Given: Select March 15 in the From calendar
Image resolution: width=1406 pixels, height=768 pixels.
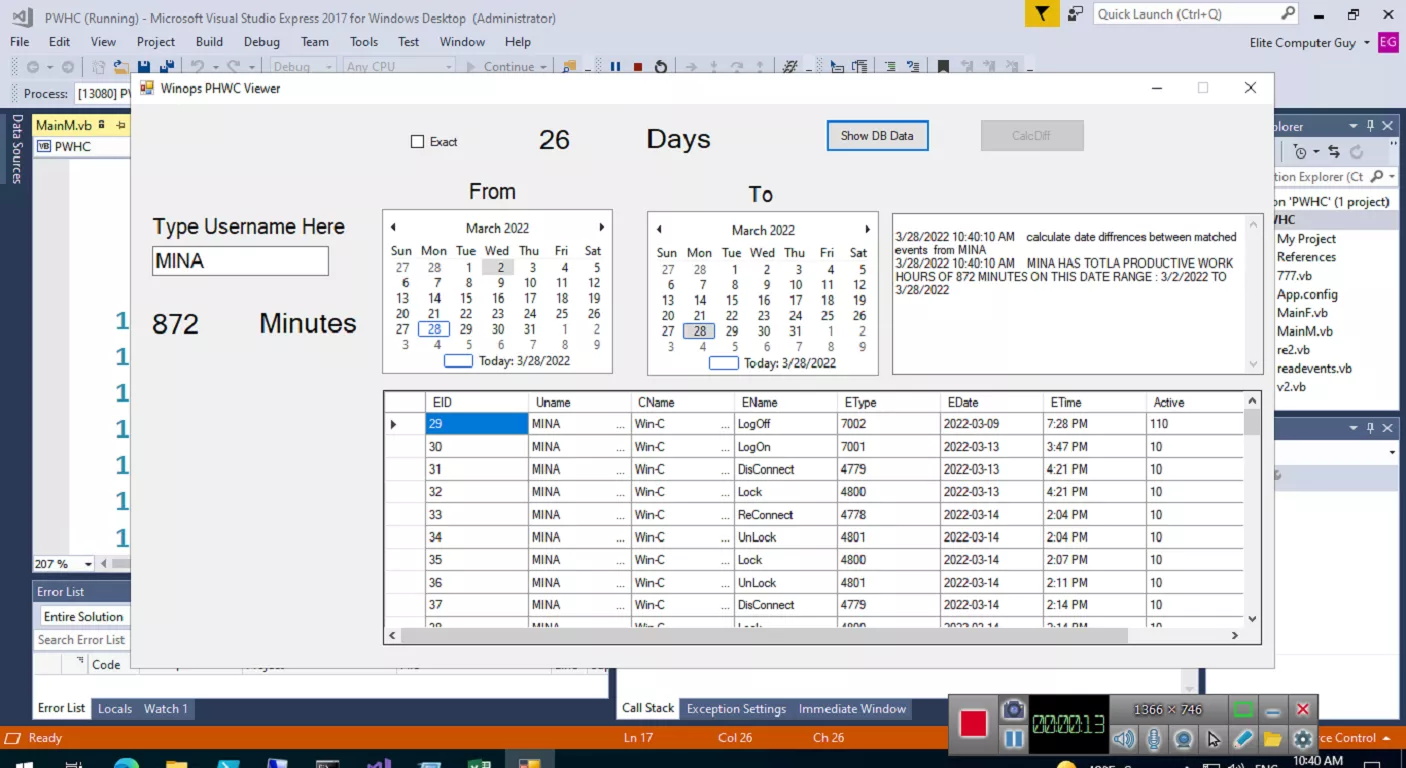Looking at the screenshot, I should click(466, 298).
